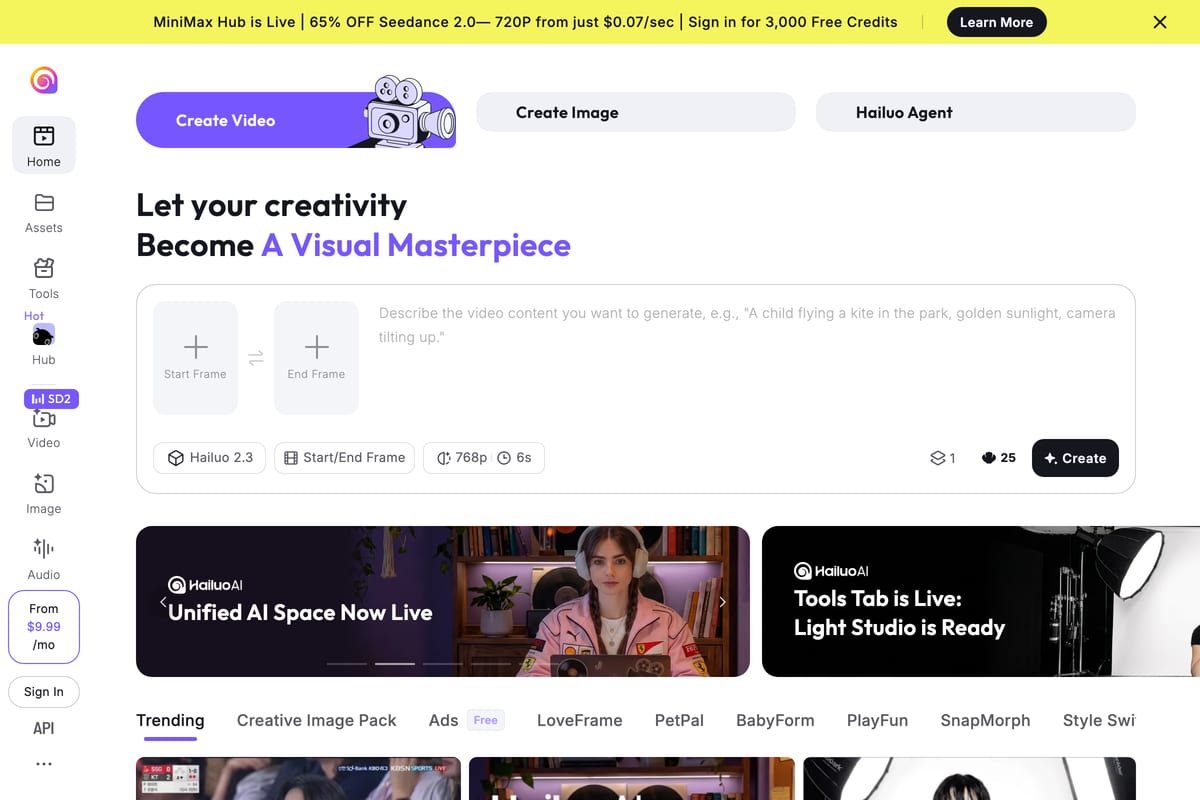Click the SD2 badge in sidebar

pos(51,399)
